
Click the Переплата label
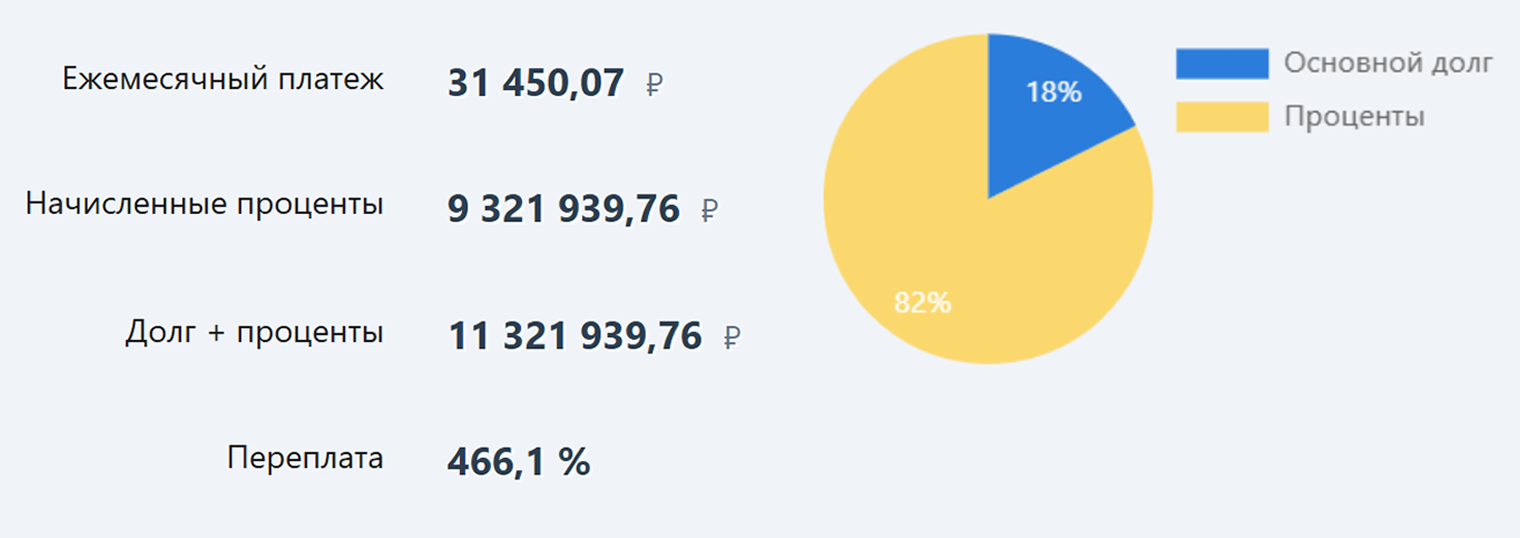pyautogui.click(x=305, y=459)
